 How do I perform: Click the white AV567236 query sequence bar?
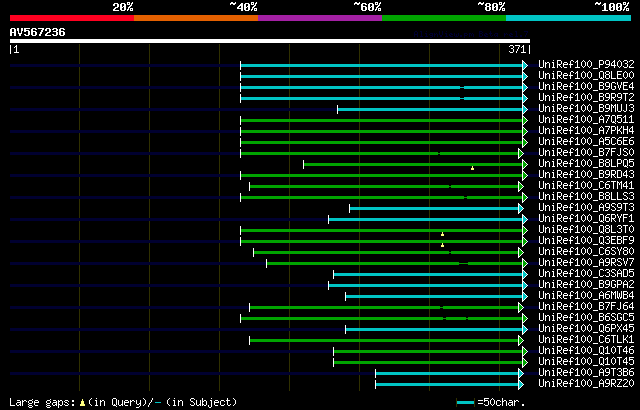pos(270,41)
